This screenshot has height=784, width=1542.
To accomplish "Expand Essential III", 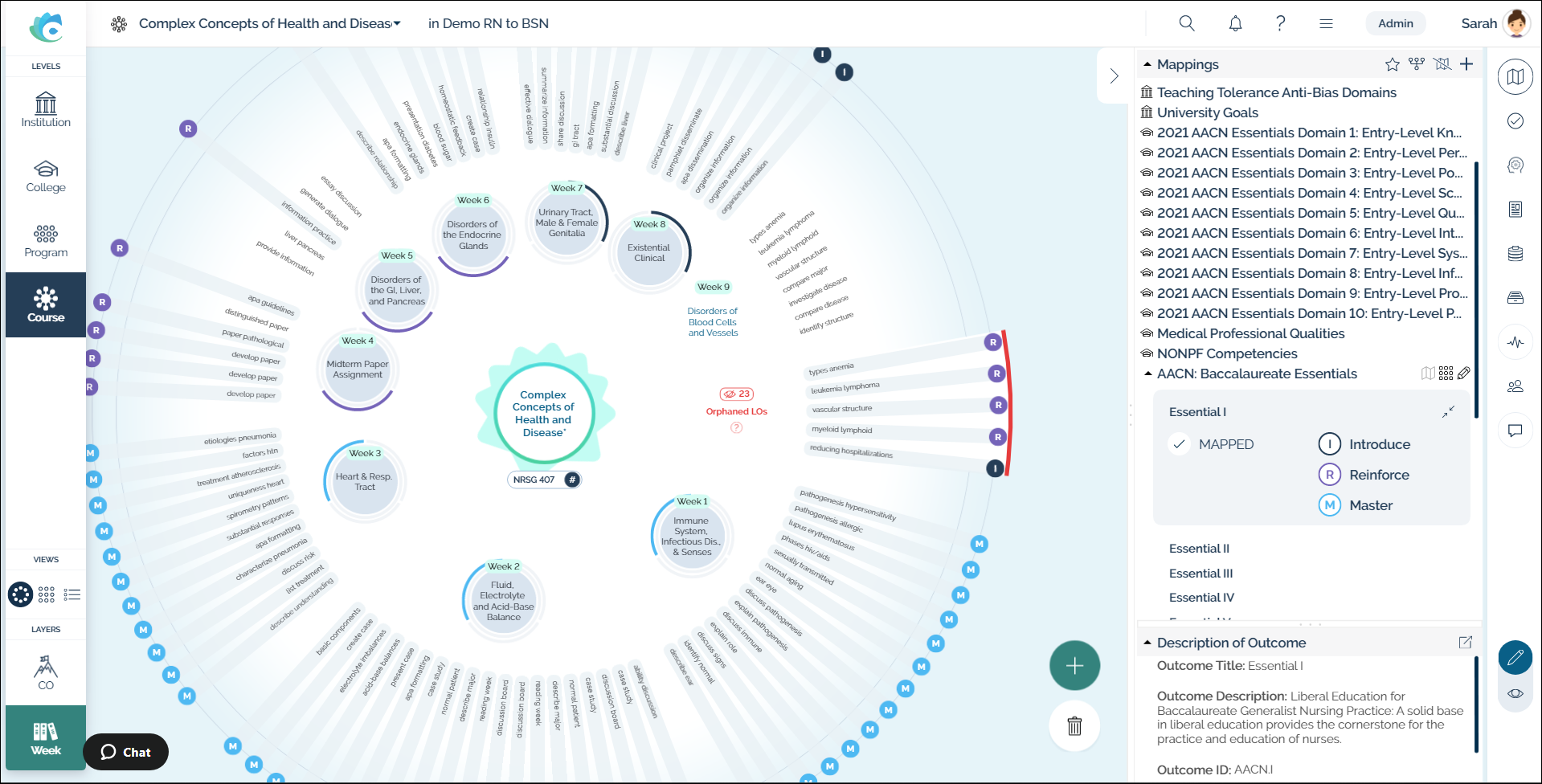I will (1200, 574).
